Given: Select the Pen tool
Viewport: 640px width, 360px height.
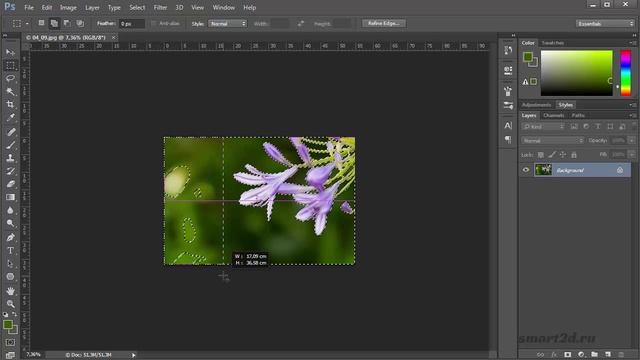Looking at the screenshot, I should pyautogui.click(x=11, y=237).
